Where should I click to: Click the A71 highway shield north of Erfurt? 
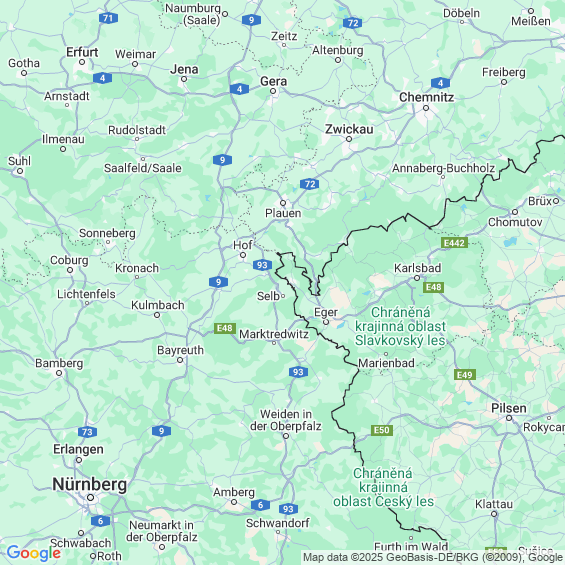(108, 18)
